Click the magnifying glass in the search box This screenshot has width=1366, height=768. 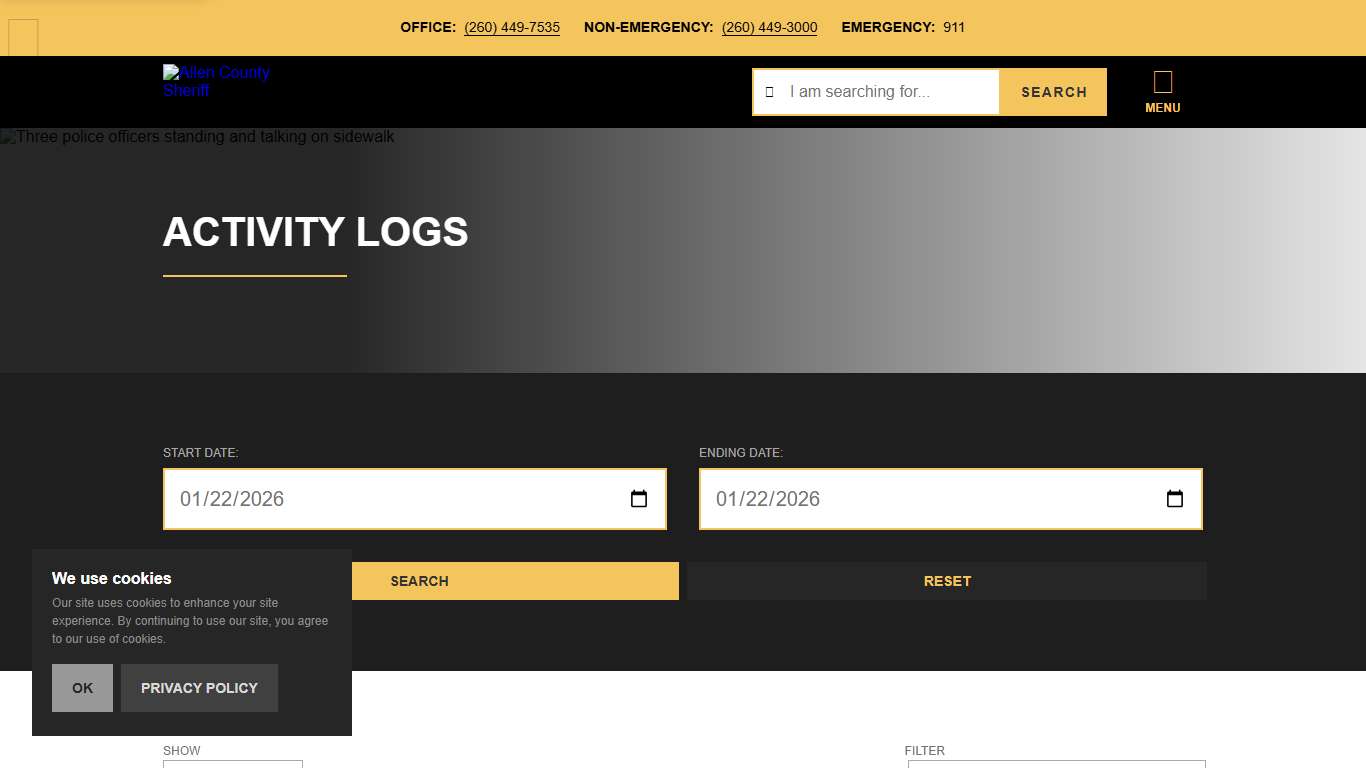[x=769, y=91]
